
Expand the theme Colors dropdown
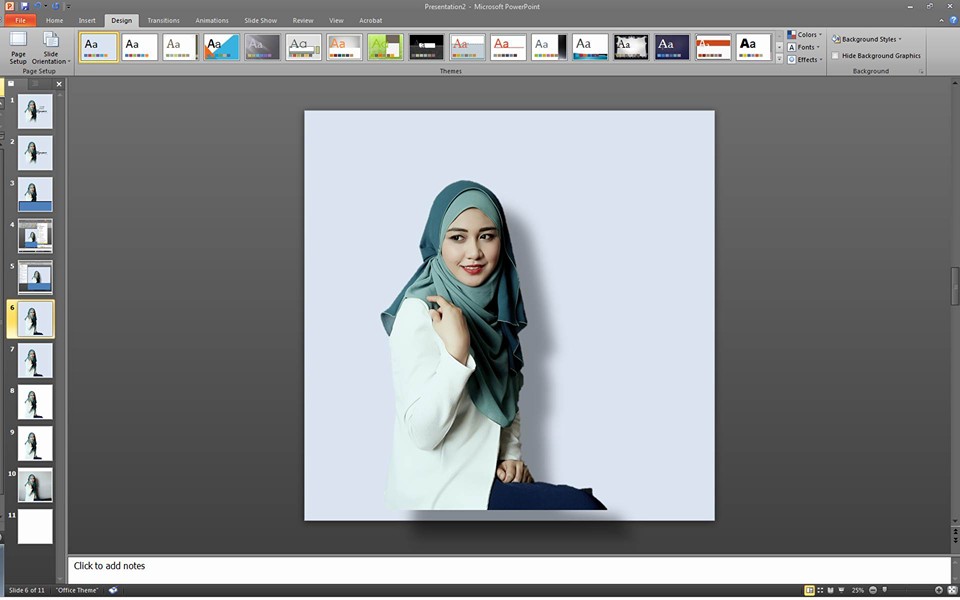pyautogui.click(x=805, y=35)
